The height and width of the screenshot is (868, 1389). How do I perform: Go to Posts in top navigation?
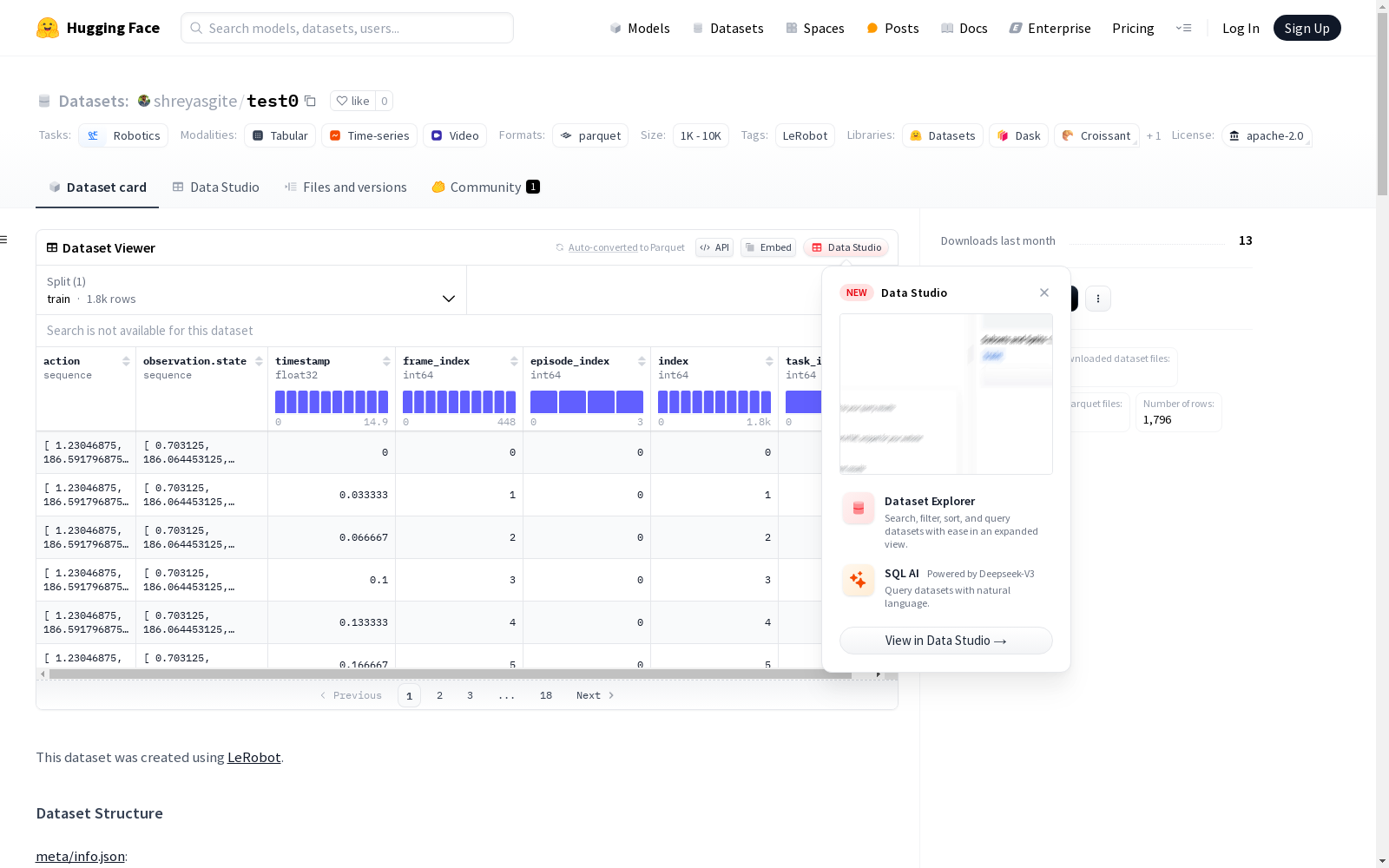[892, 28]
